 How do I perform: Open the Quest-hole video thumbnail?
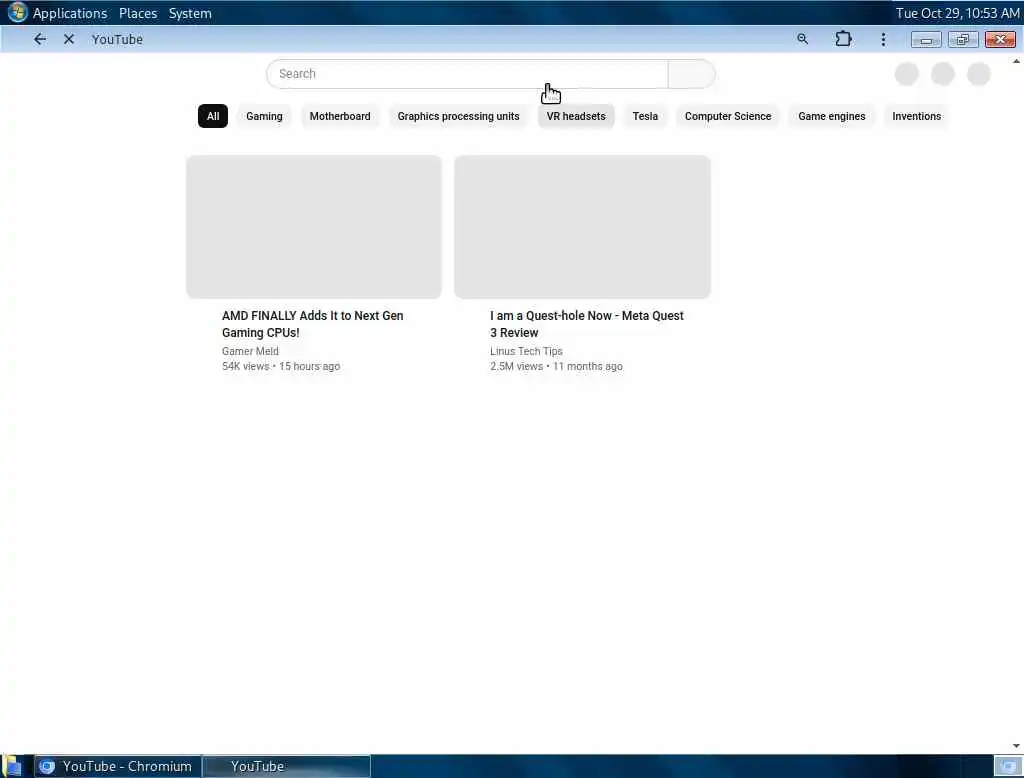(583, 227)
